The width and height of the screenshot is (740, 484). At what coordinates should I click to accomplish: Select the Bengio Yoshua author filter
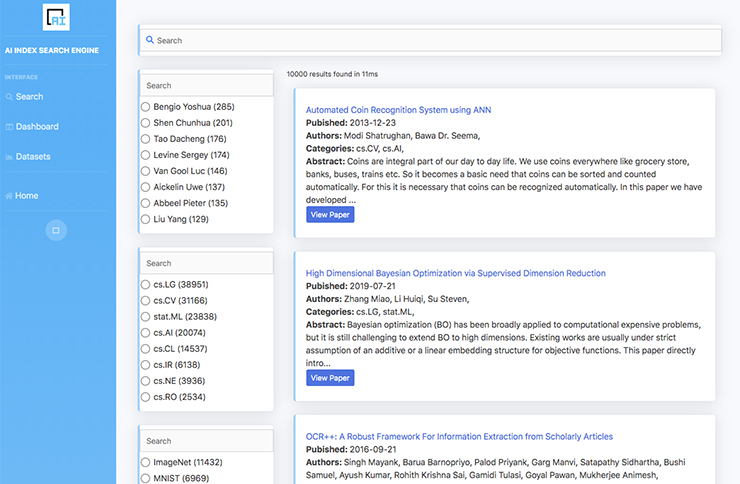point(146,107)
